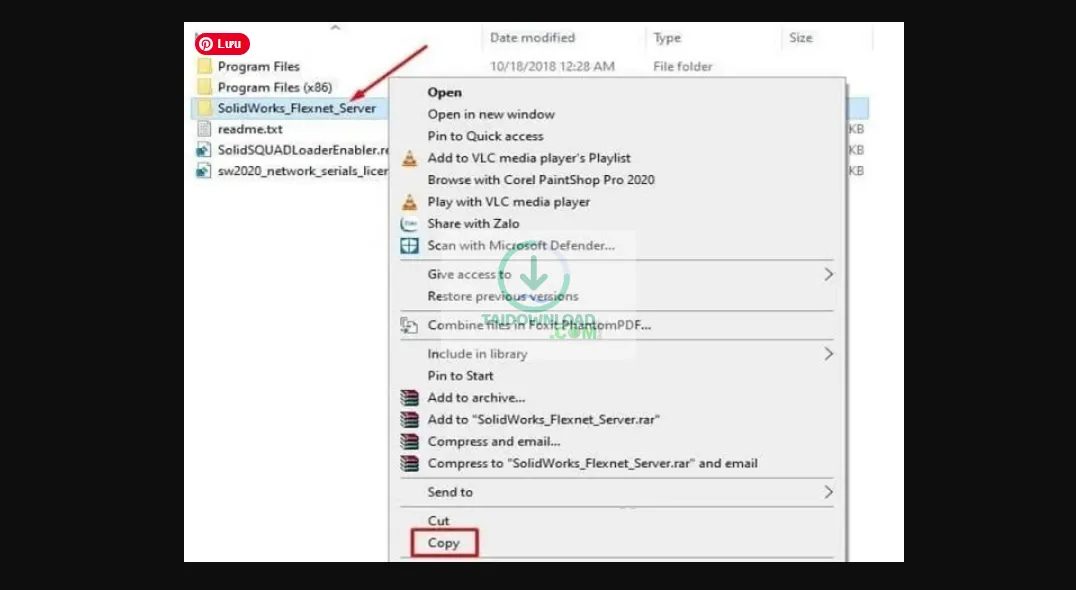1076x590 pixels.
Task: Click the red Pinterest Lưu save button
Action: click(x=221, y=43)
